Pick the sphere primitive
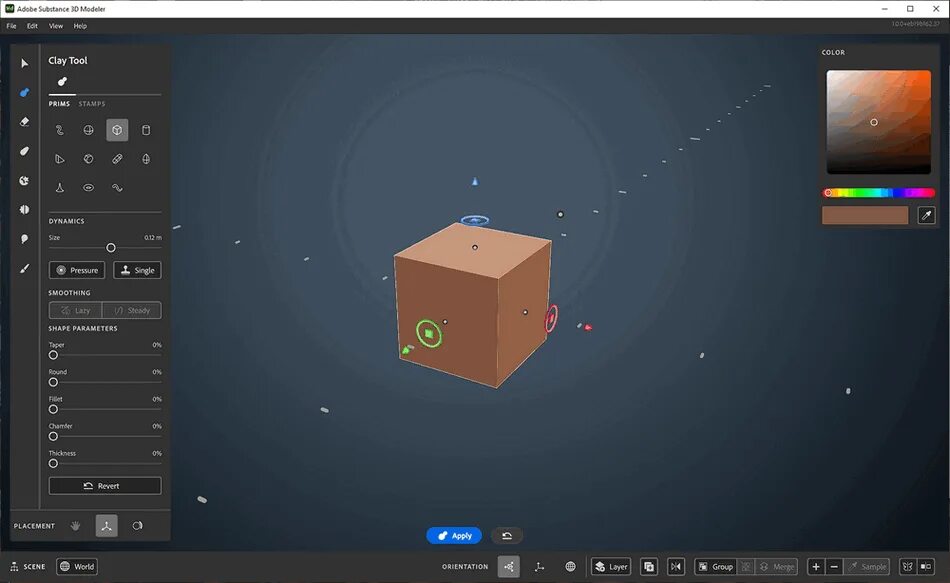The height and width of the screenshot is (583, 950). coord(88,130)
